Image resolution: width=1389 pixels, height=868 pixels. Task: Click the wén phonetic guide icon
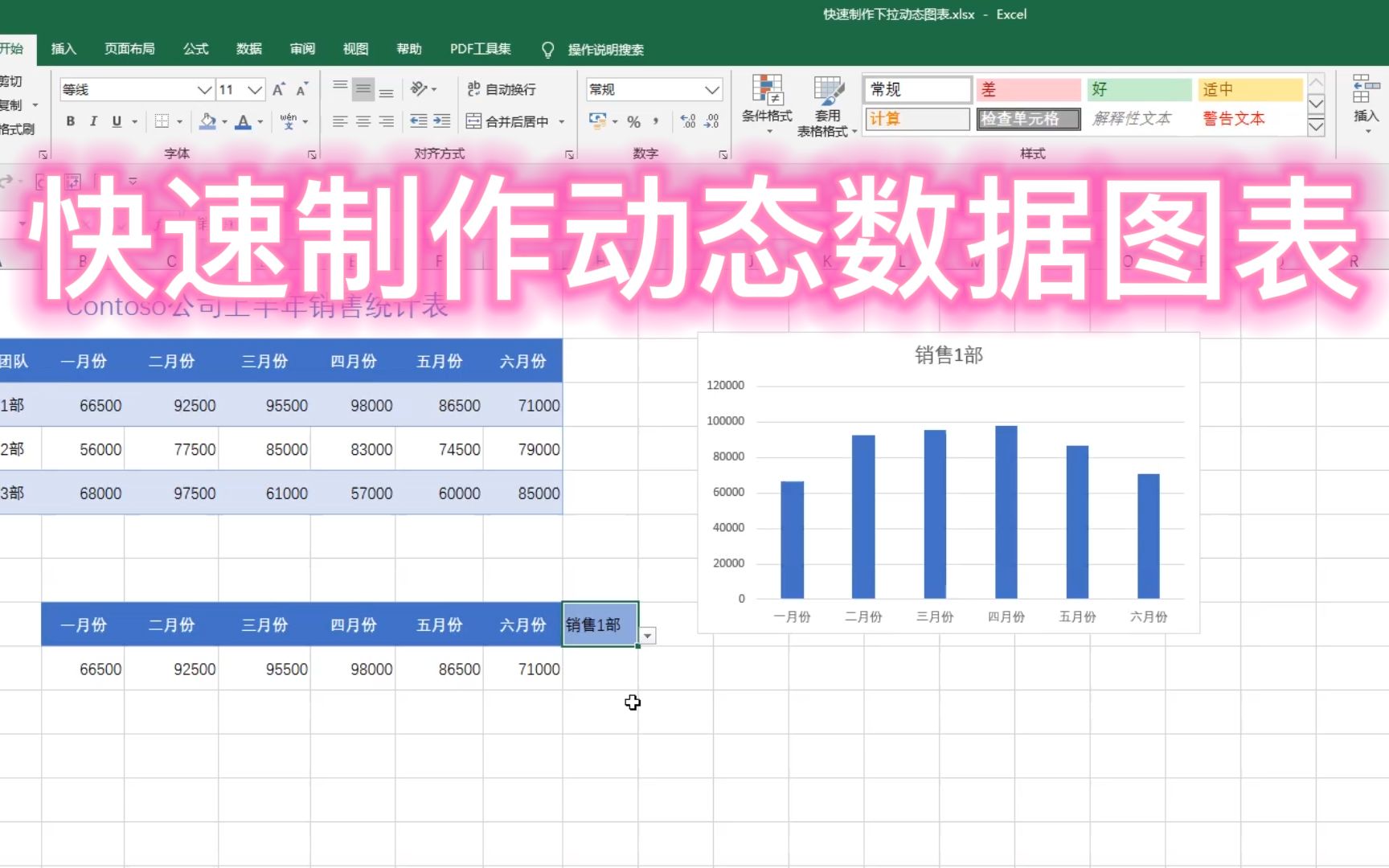[x=289, y=121]
